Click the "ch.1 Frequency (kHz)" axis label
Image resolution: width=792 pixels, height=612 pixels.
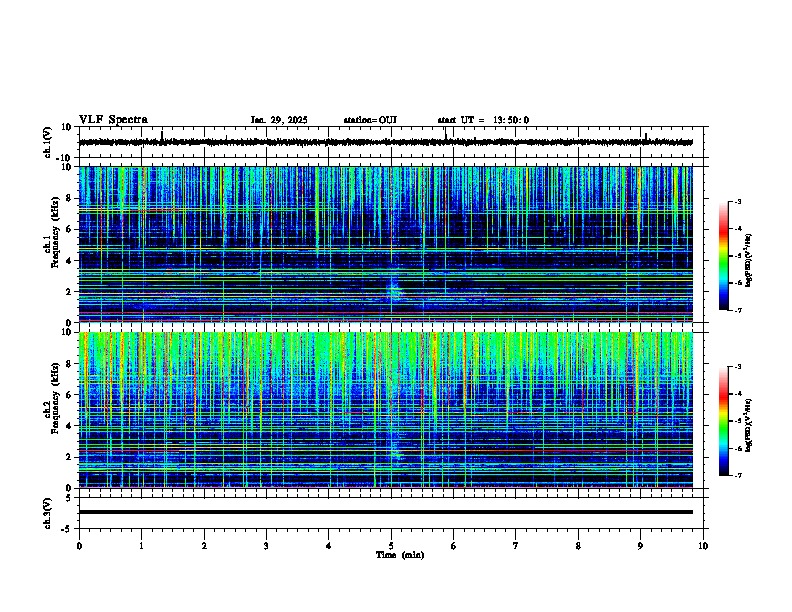[52, 231]
